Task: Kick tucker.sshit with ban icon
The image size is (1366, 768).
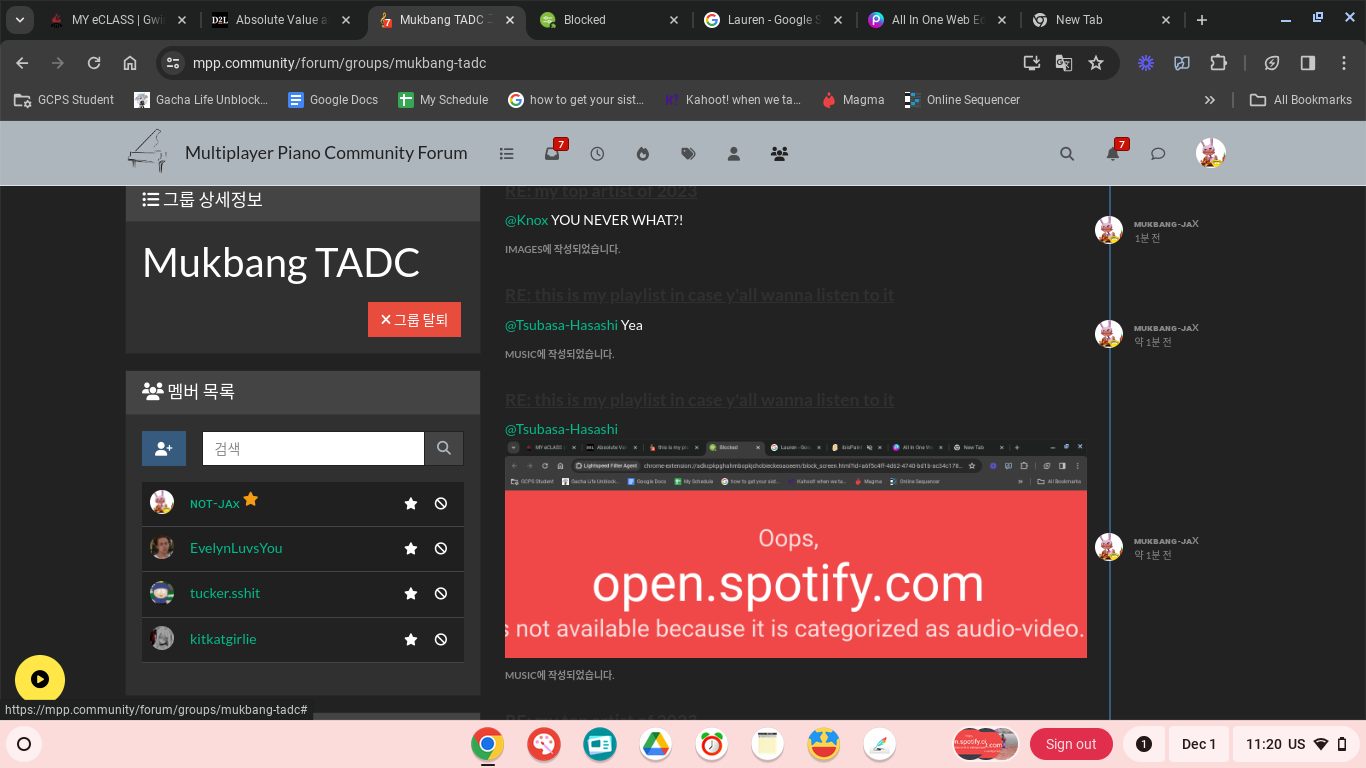Action: (x=441, y=594)
